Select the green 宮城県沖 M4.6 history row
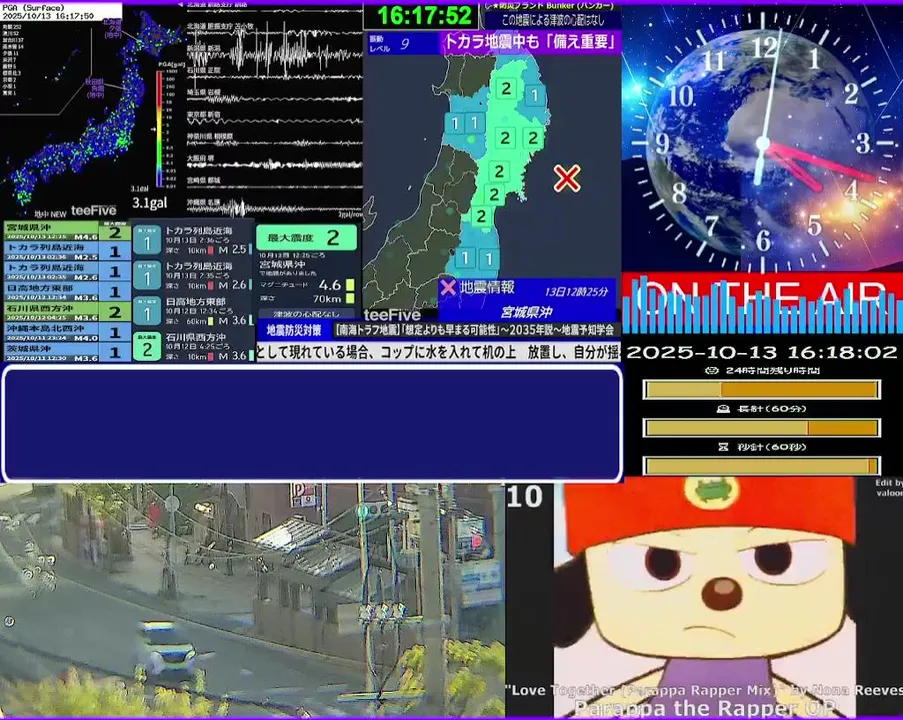 tap(67, 232)
